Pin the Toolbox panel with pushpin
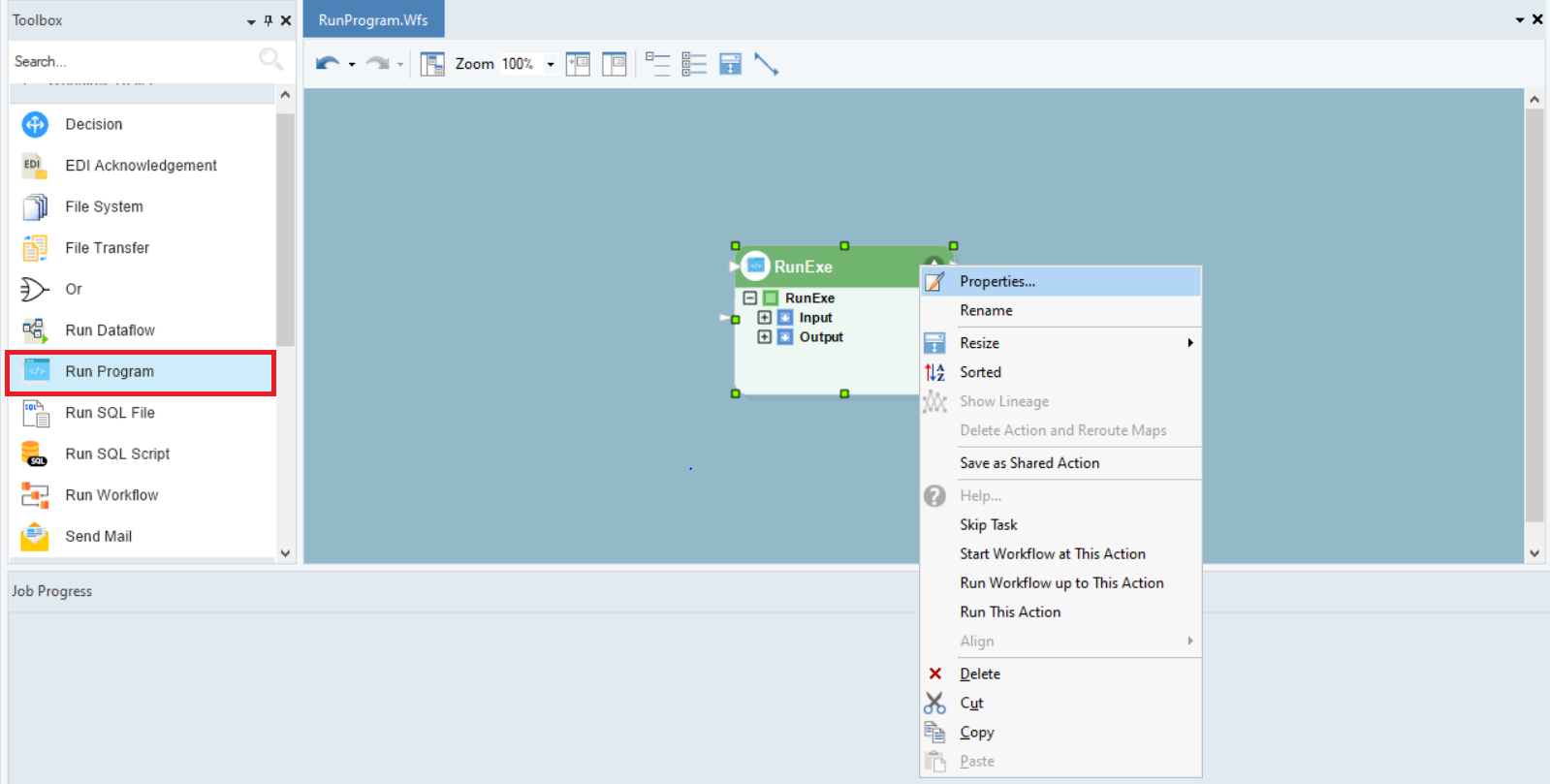 [269, 20]
